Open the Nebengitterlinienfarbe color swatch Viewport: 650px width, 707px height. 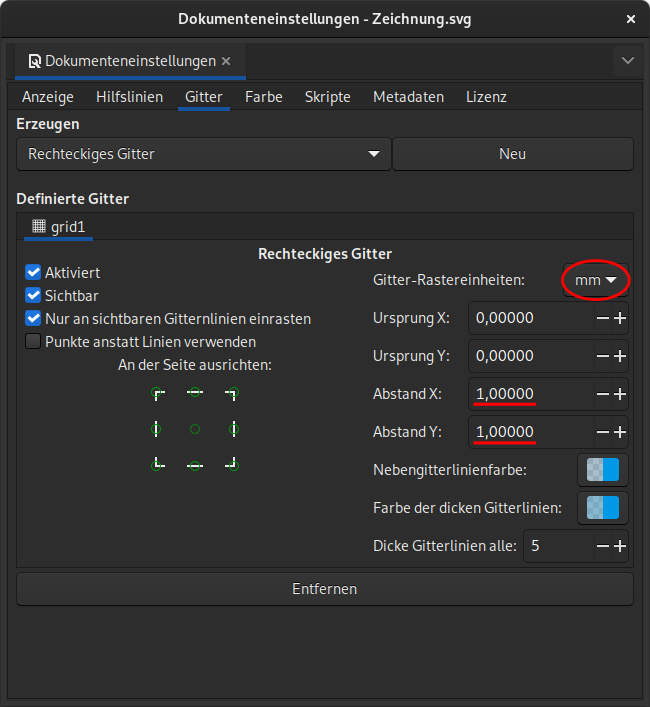coord(603,470)
